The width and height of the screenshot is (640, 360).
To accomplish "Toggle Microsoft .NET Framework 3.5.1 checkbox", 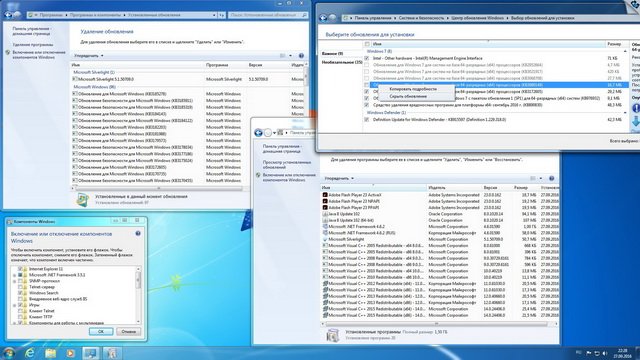I will (20, 275).
